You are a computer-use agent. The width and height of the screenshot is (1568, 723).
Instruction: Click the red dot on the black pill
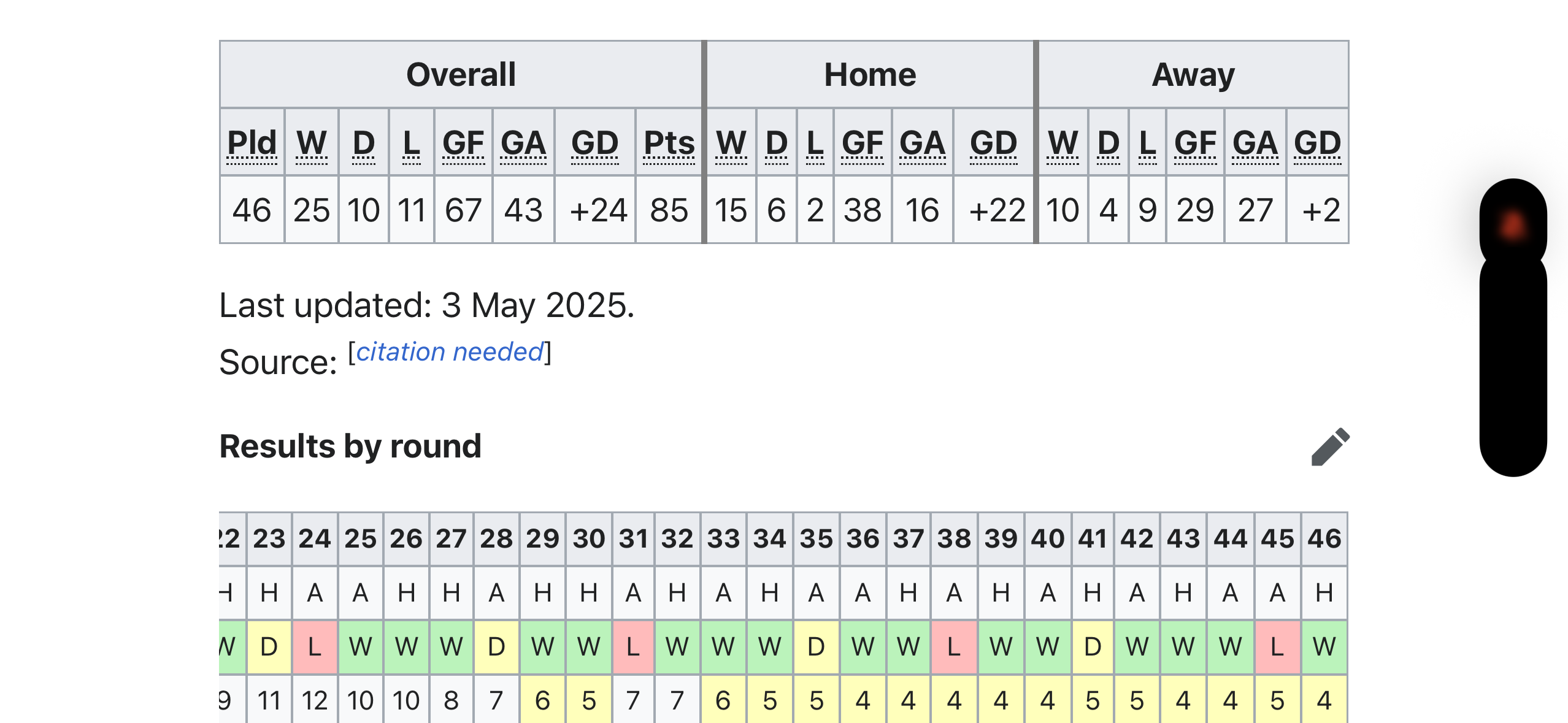click(x=1513, y=224)
